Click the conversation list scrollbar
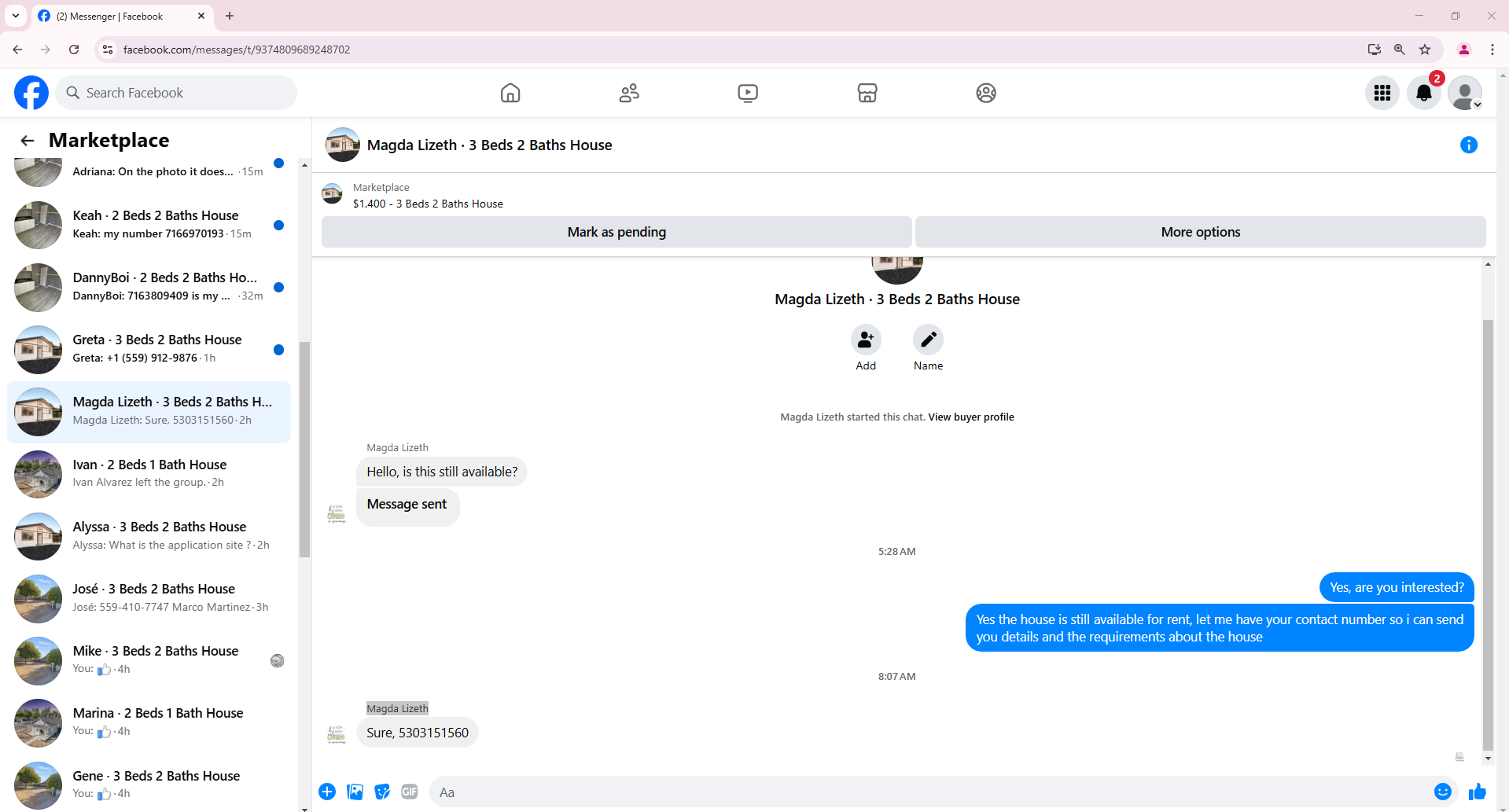The height and width of the screenshot is (812, 1509). point(304,449)
